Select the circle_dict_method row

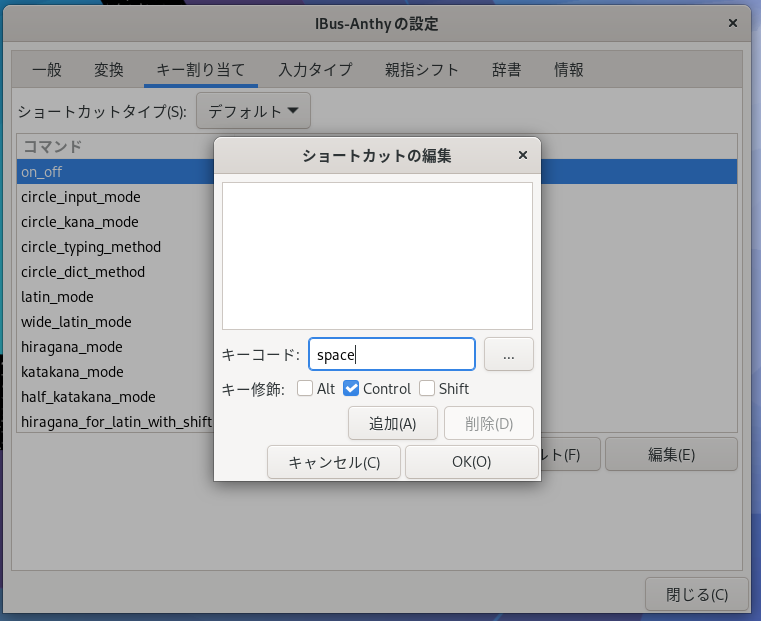(x=116, y=272)
